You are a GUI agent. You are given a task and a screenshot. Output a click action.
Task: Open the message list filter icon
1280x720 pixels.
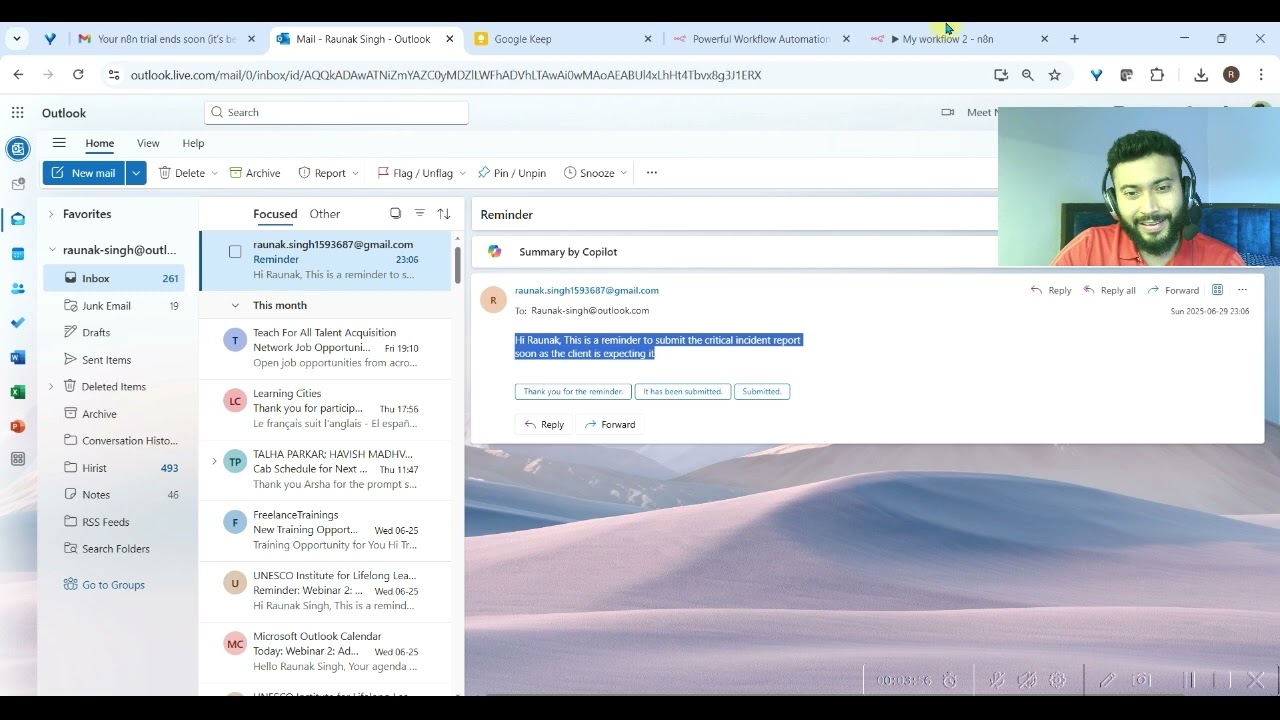coord(420,213)
